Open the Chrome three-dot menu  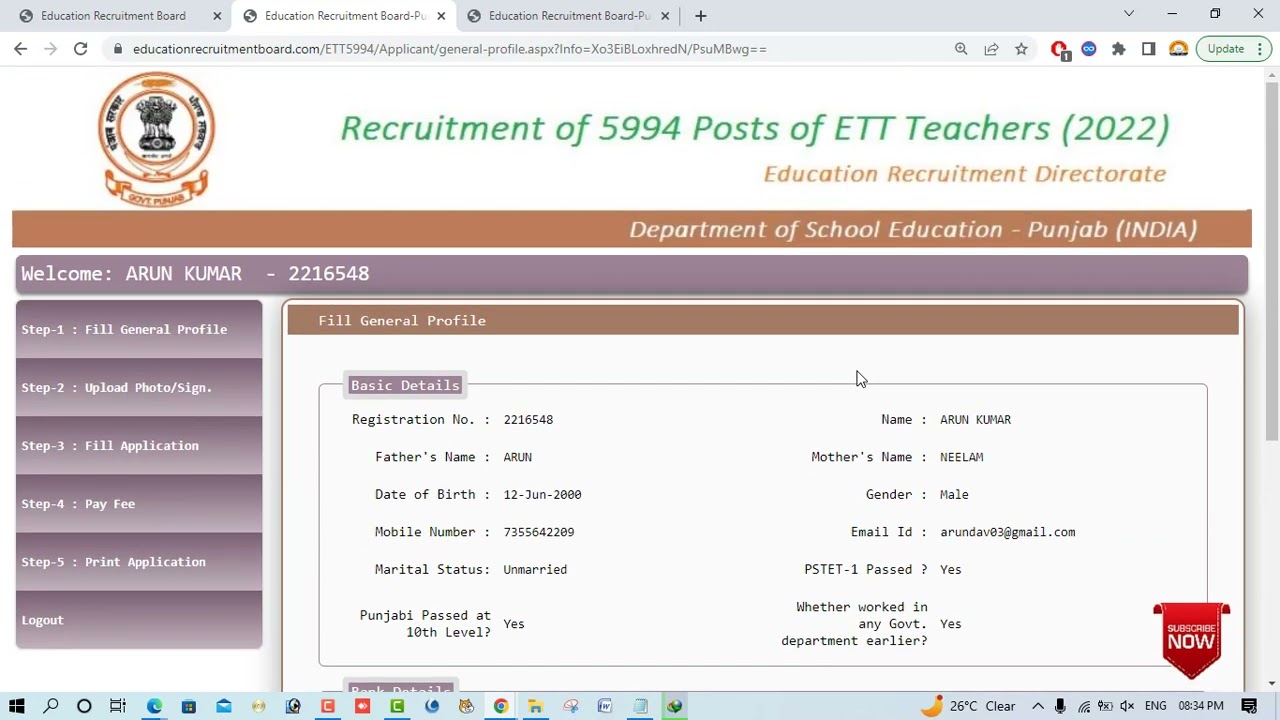[x=1262, y=49]
